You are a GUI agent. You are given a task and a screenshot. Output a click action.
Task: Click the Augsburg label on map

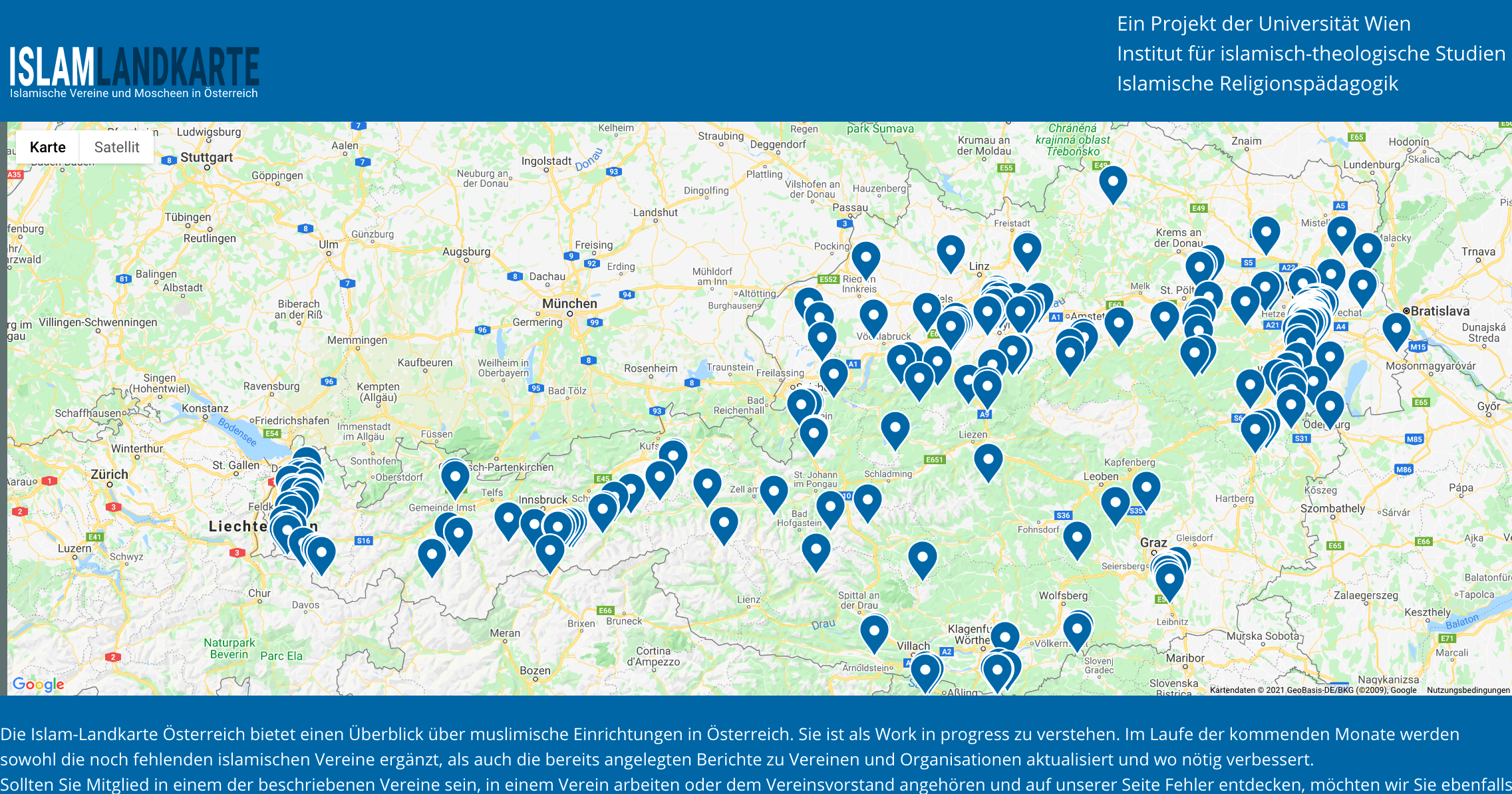pos(466,251)
